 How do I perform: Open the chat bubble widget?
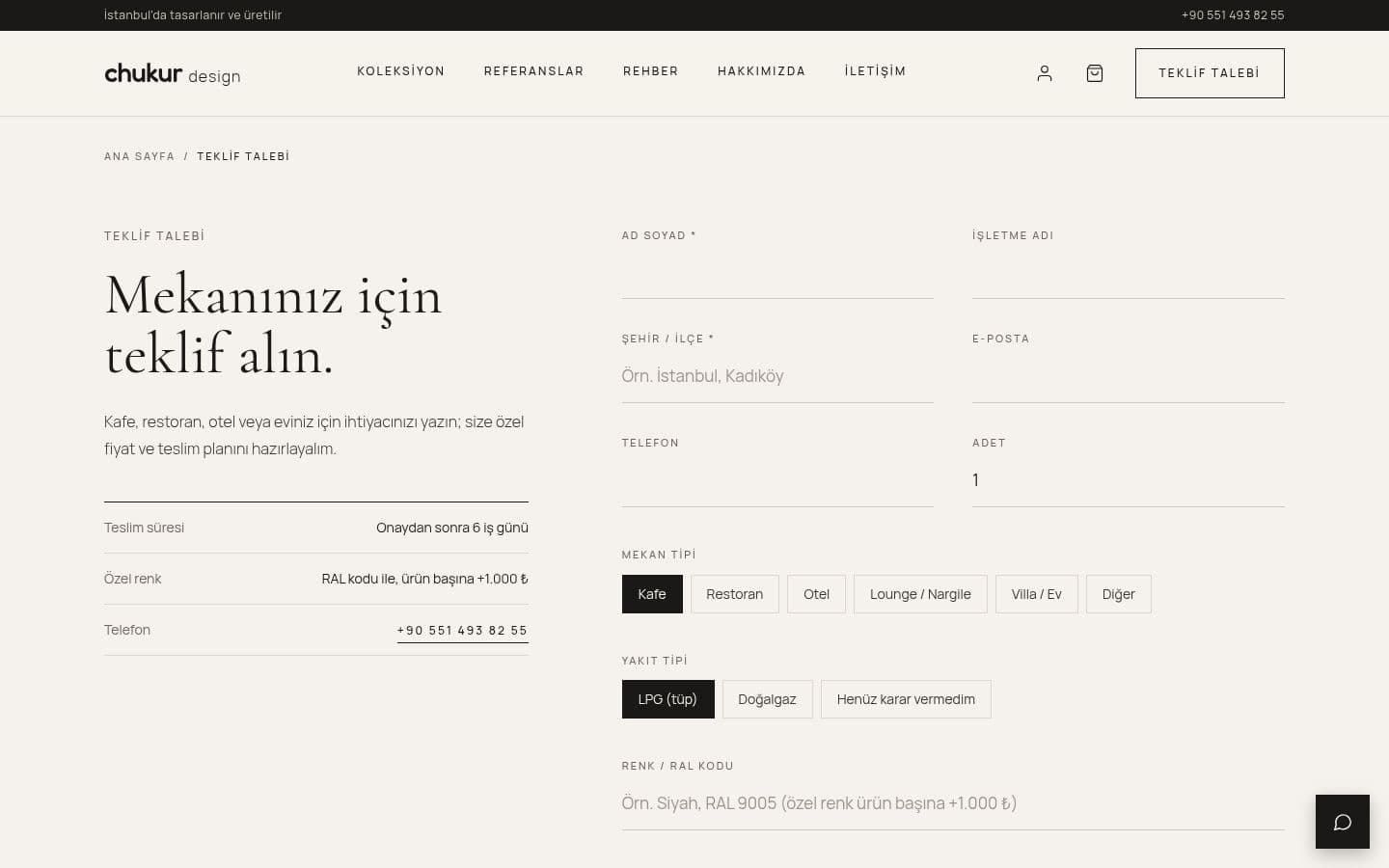tap(1342, 822)
